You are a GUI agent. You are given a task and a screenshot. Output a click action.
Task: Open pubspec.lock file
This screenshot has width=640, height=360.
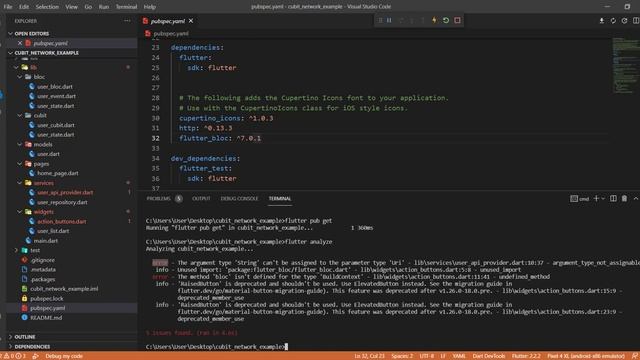click(x=47, y=298)
